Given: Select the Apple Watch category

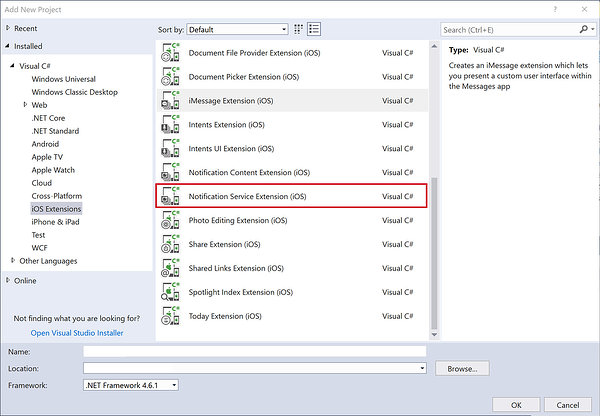Looking at the screenshot, I should tap(53, 170).
